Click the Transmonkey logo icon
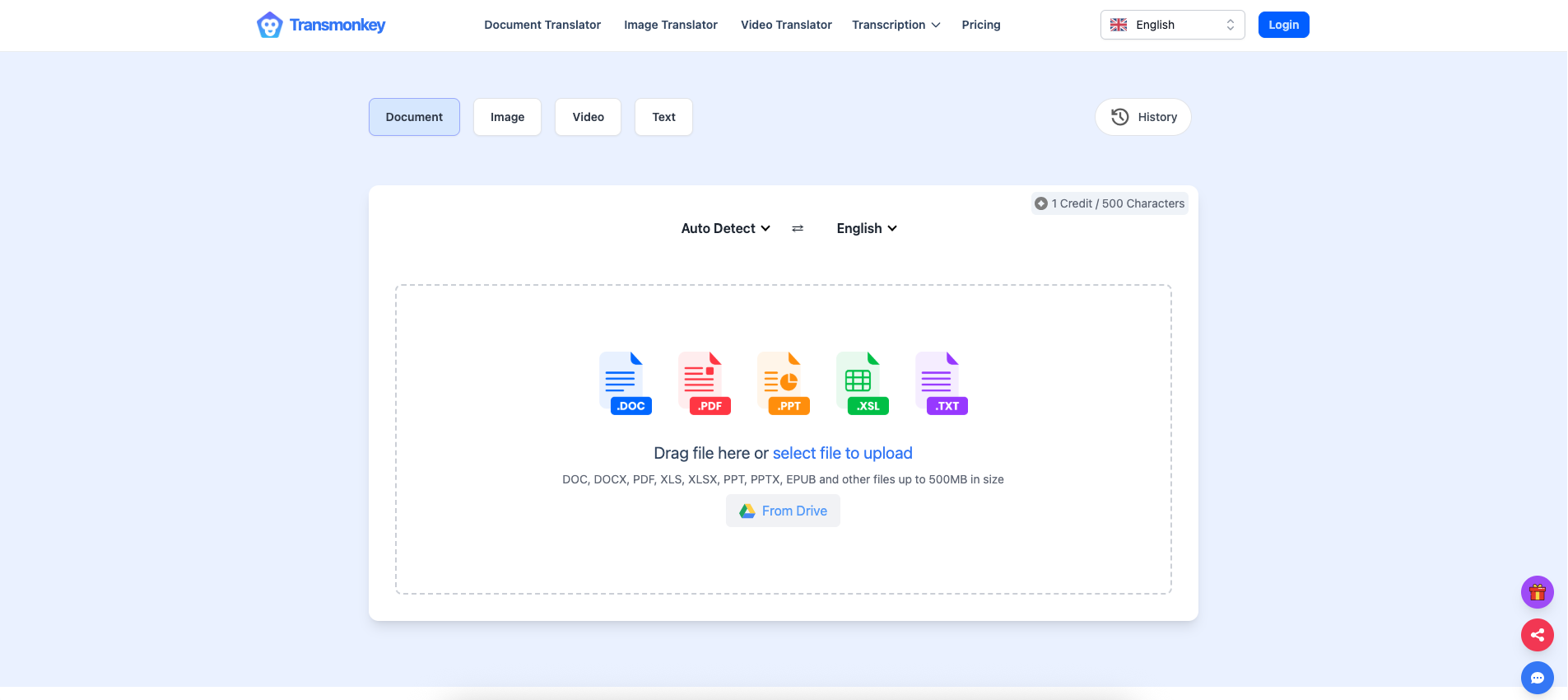 tap(269, 26)
